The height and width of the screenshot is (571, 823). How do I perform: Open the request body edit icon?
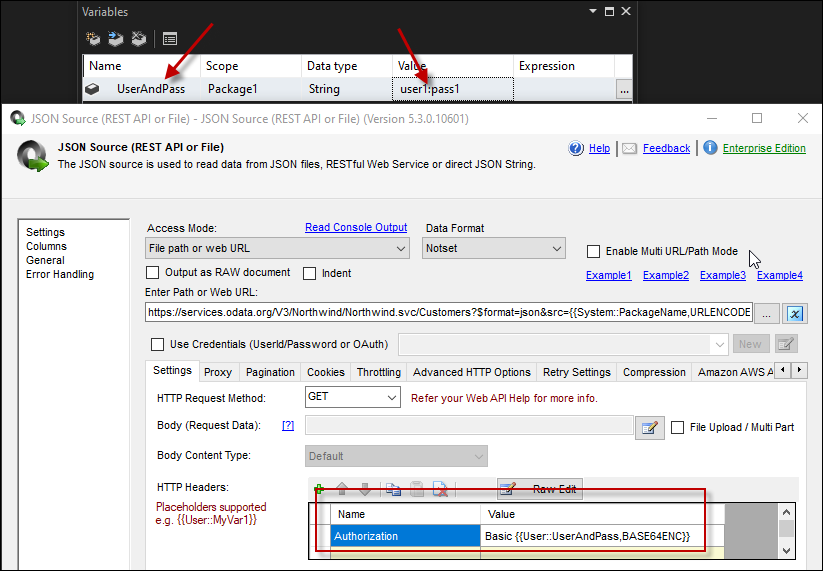click(x=650, y=427)
